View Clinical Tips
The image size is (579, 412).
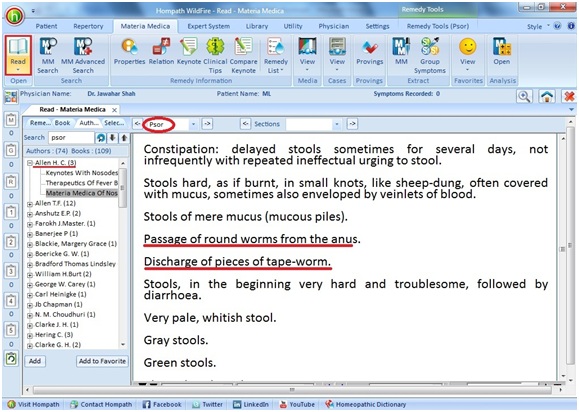(215, 55)
